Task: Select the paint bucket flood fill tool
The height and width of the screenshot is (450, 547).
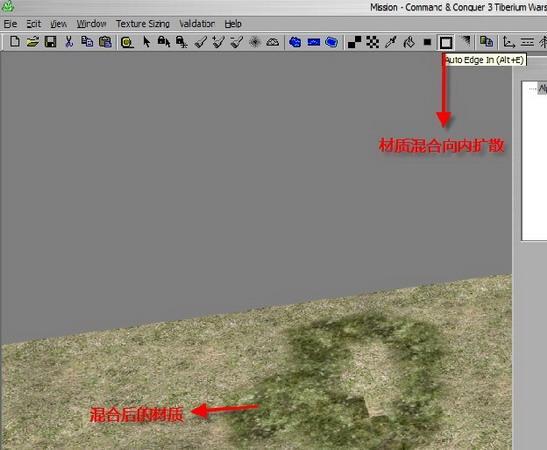Action: (409, 42)
